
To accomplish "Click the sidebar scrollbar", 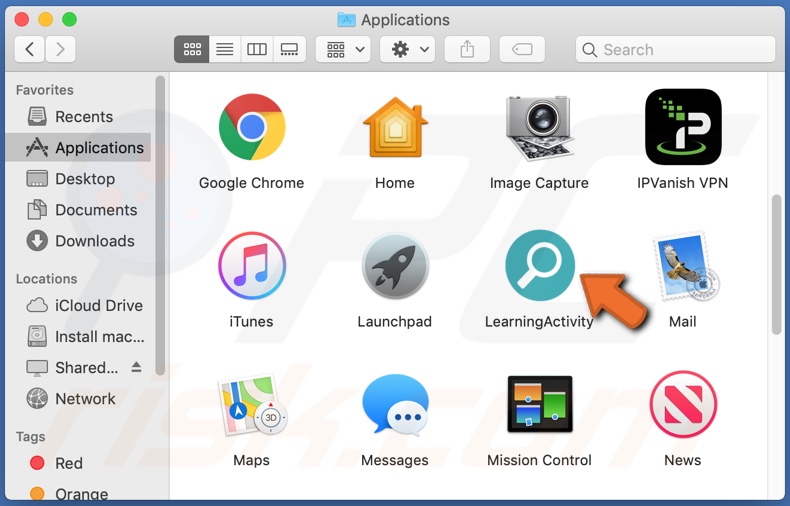I will (x=160, y=225).
